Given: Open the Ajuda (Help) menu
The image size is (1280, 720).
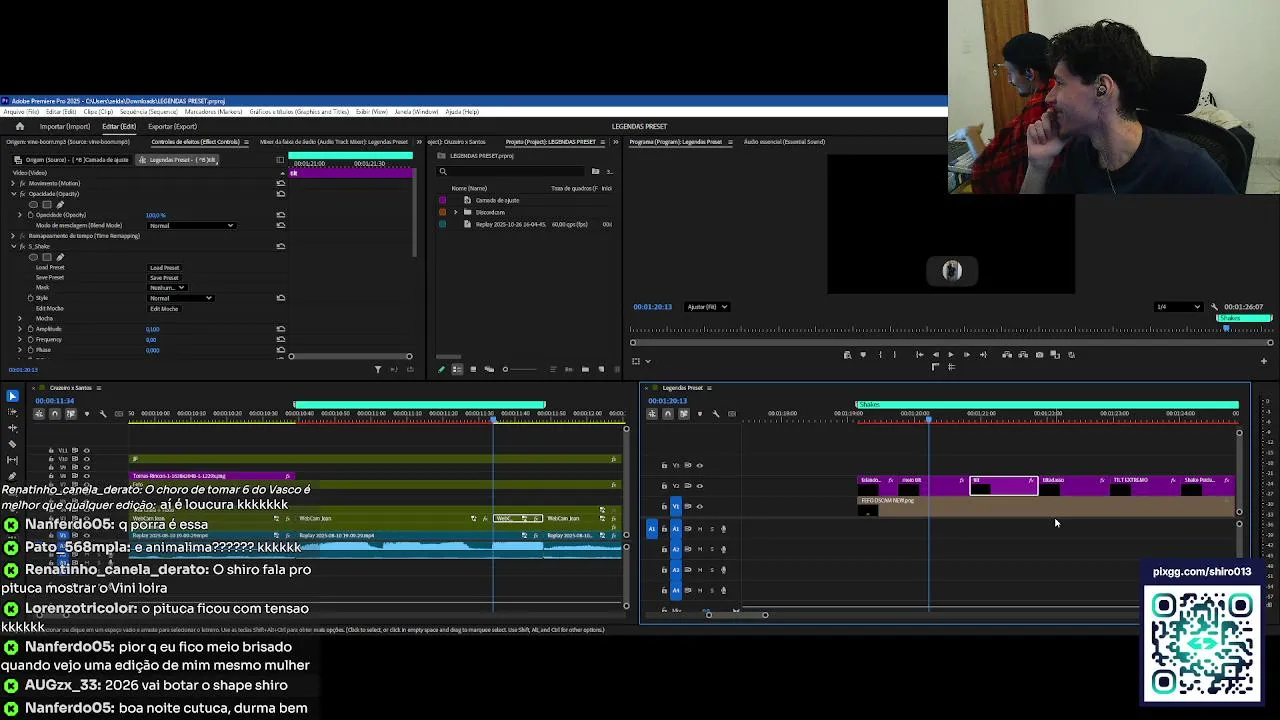Looking at the screenshot, I should pyautogui.click(x=462, y=111).
